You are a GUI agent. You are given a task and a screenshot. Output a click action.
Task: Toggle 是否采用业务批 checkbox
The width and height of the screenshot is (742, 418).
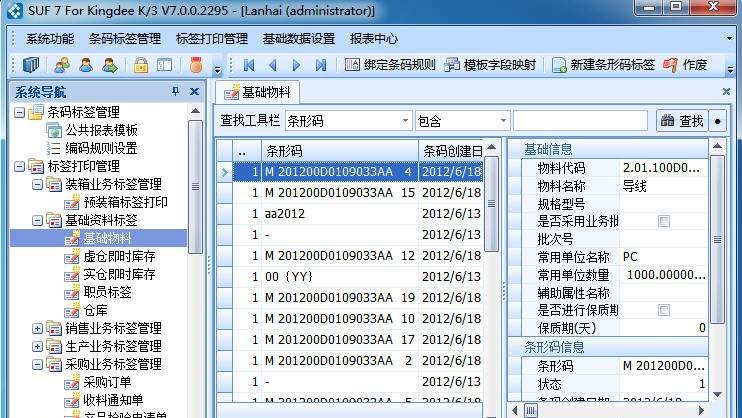(x=664, y=221)
